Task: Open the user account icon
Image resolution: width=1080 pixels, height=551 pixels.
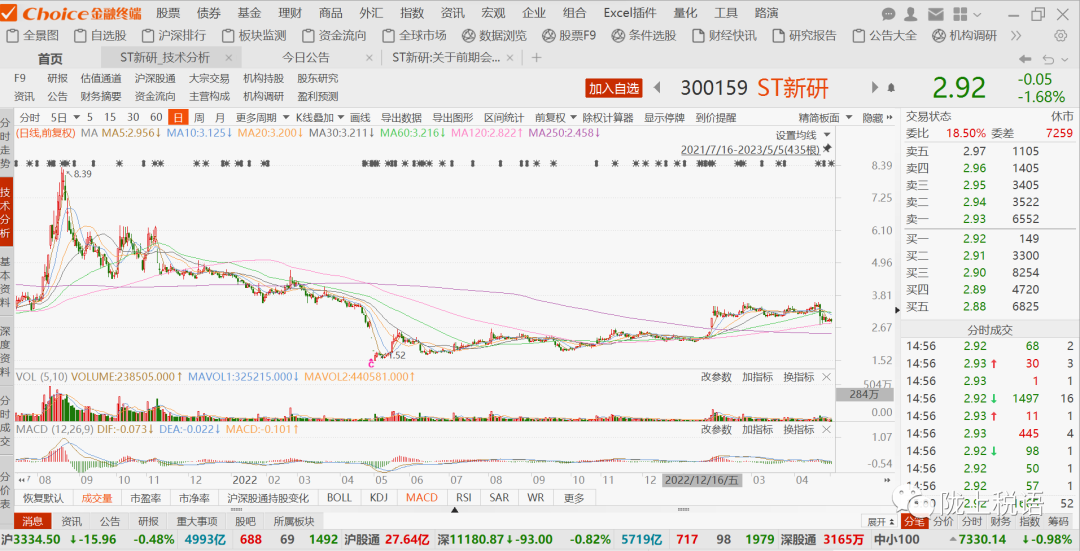Action: [911, 13]
